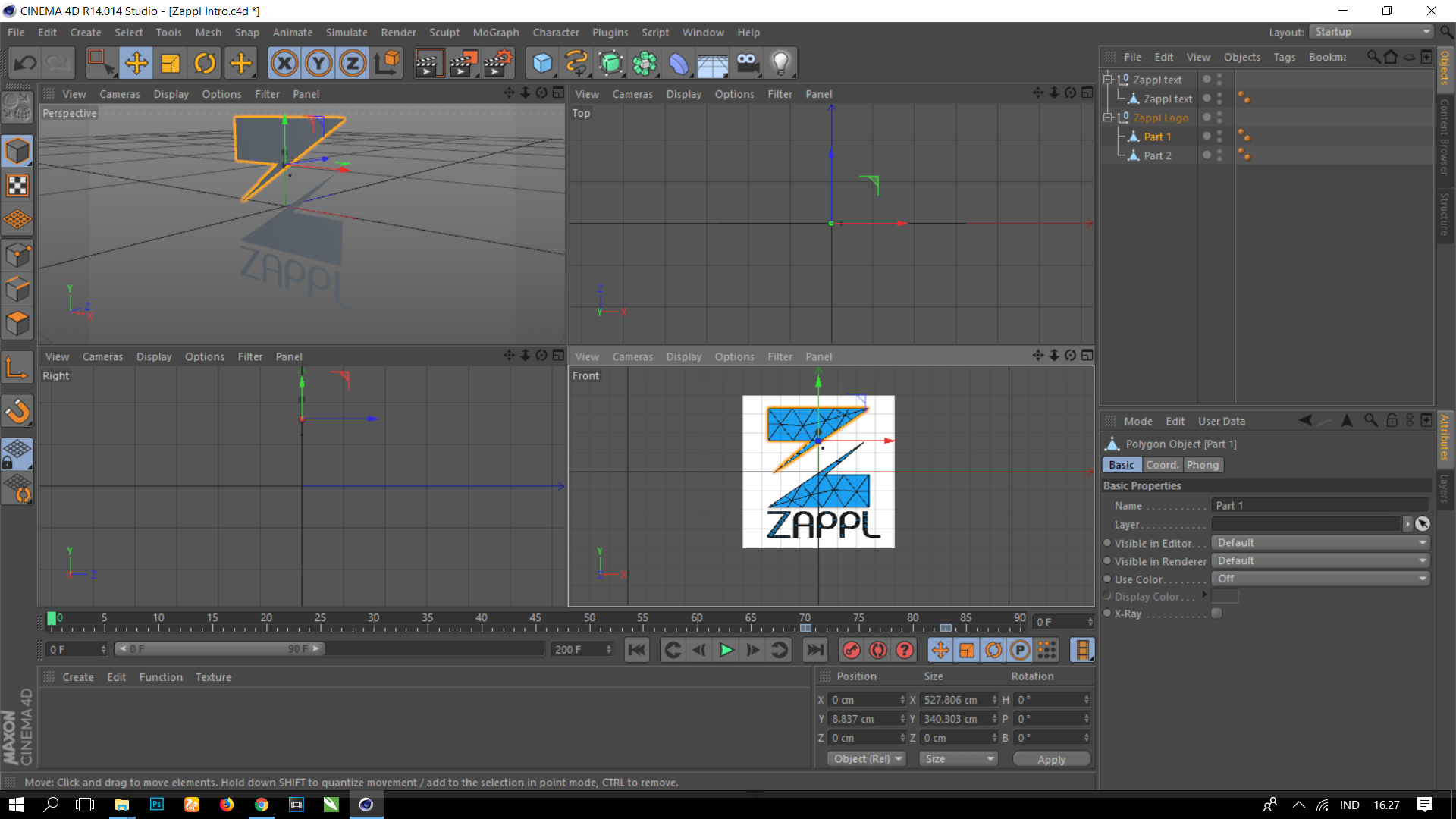
Task: Add Camera object icon
Action: [747, 63]
